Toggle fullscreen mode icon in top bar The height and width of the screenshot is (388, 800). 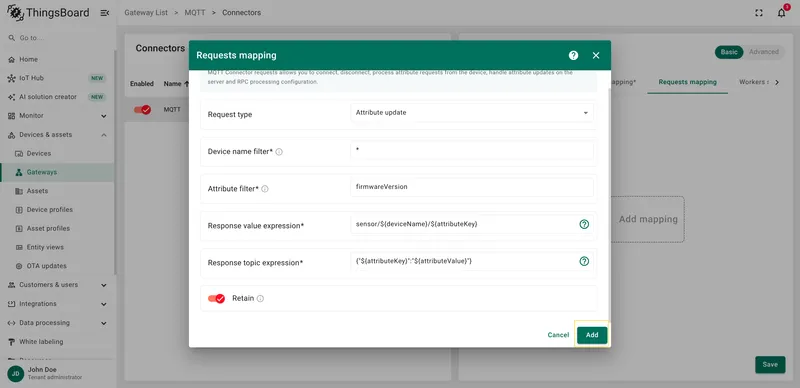759,13
